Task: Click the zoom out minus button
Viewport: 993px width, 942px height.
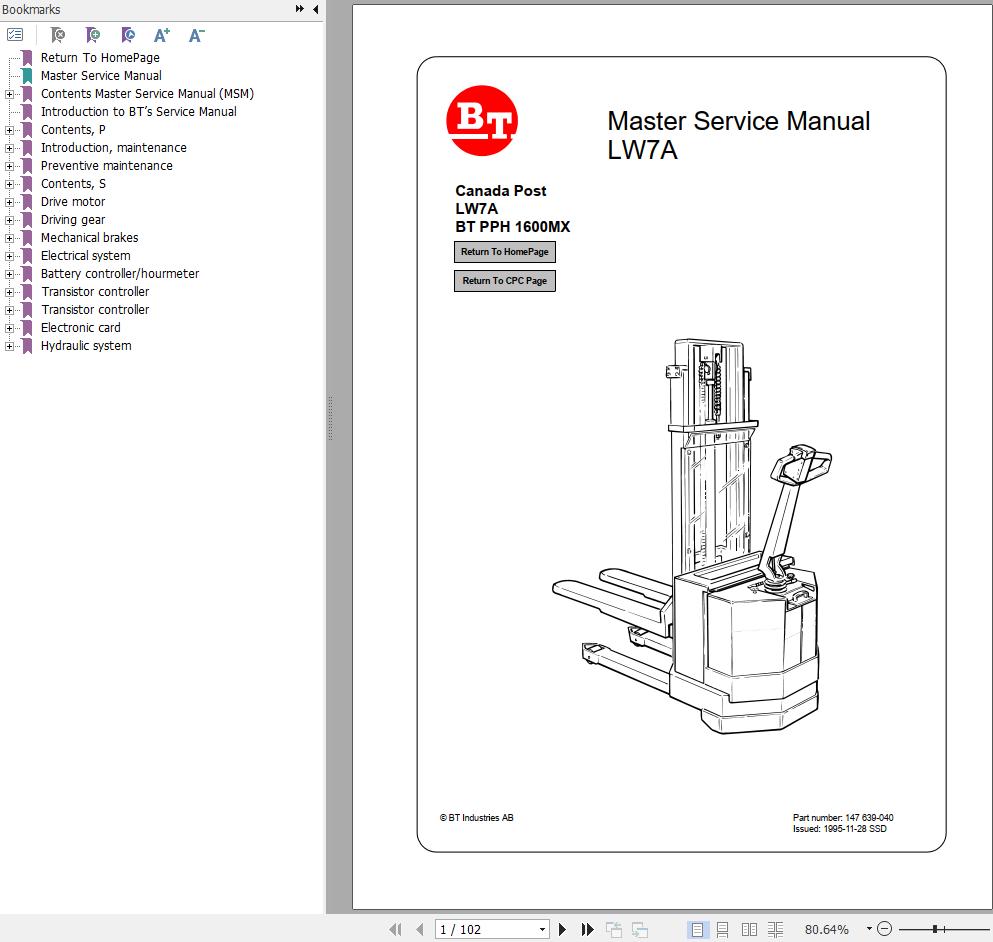Action: point(884,929)
